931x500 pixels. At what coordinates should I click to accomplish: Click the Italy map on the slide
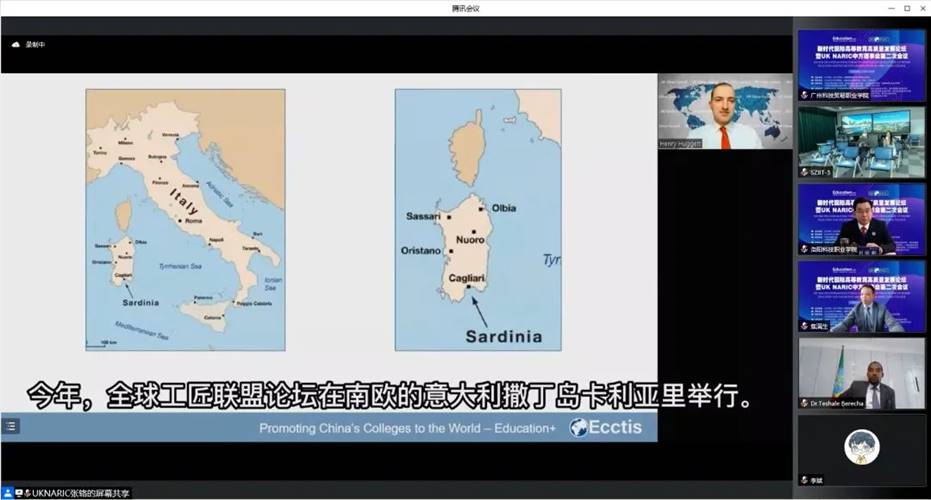(x=185, y=219)
